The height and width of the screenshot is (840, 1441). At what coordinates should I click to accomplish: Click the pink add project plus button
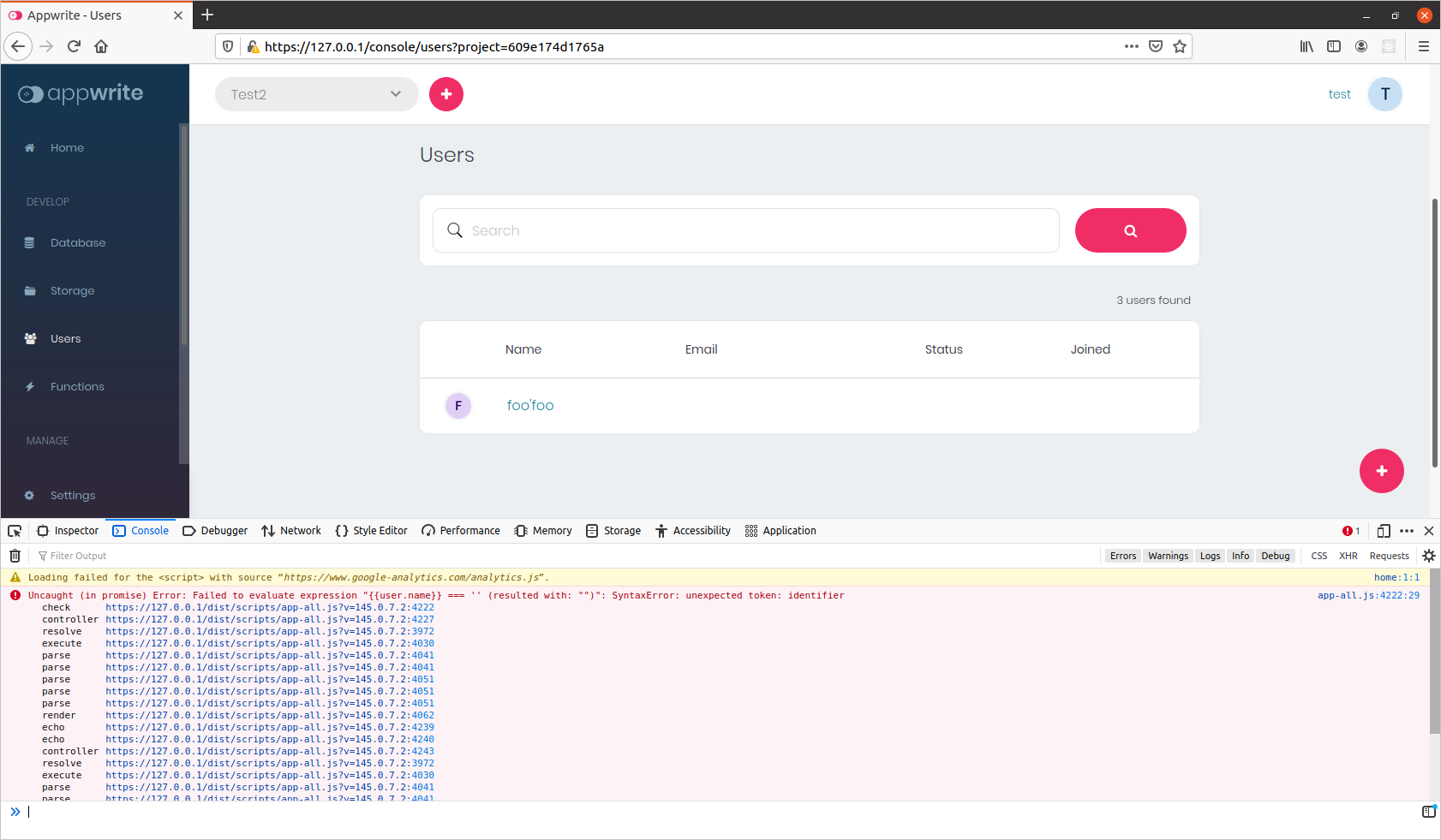click(x=446, y=94)
